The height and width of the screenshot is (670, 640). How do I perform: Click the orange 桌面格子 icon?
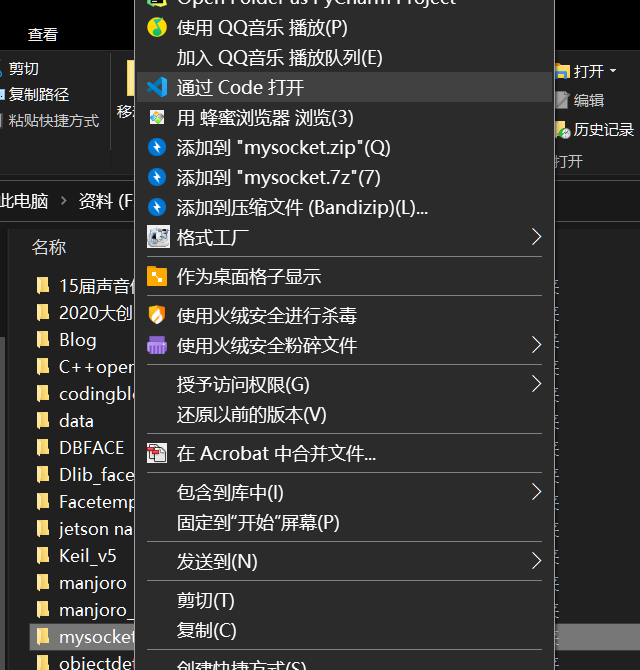point(157,276)
